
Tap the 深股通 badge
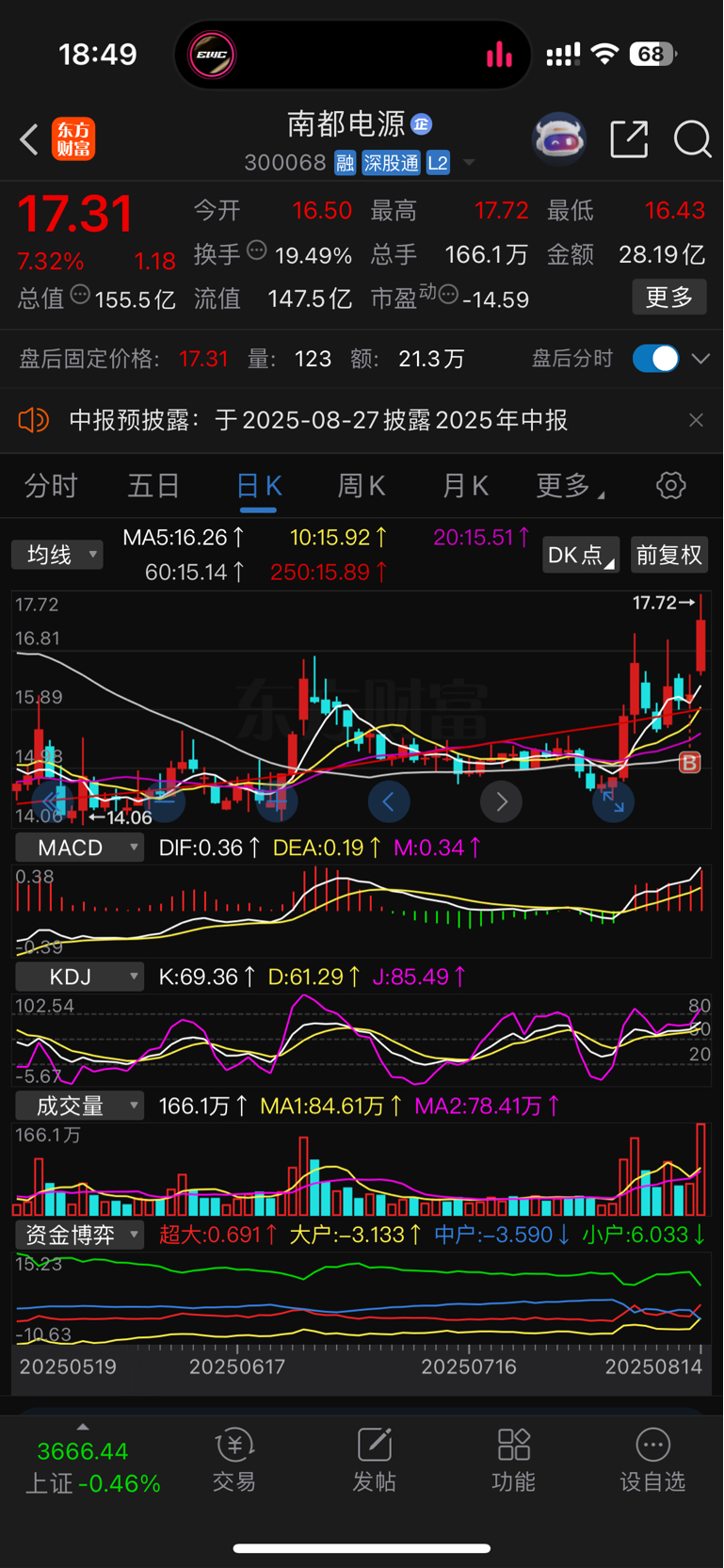[x=391, y=163]
